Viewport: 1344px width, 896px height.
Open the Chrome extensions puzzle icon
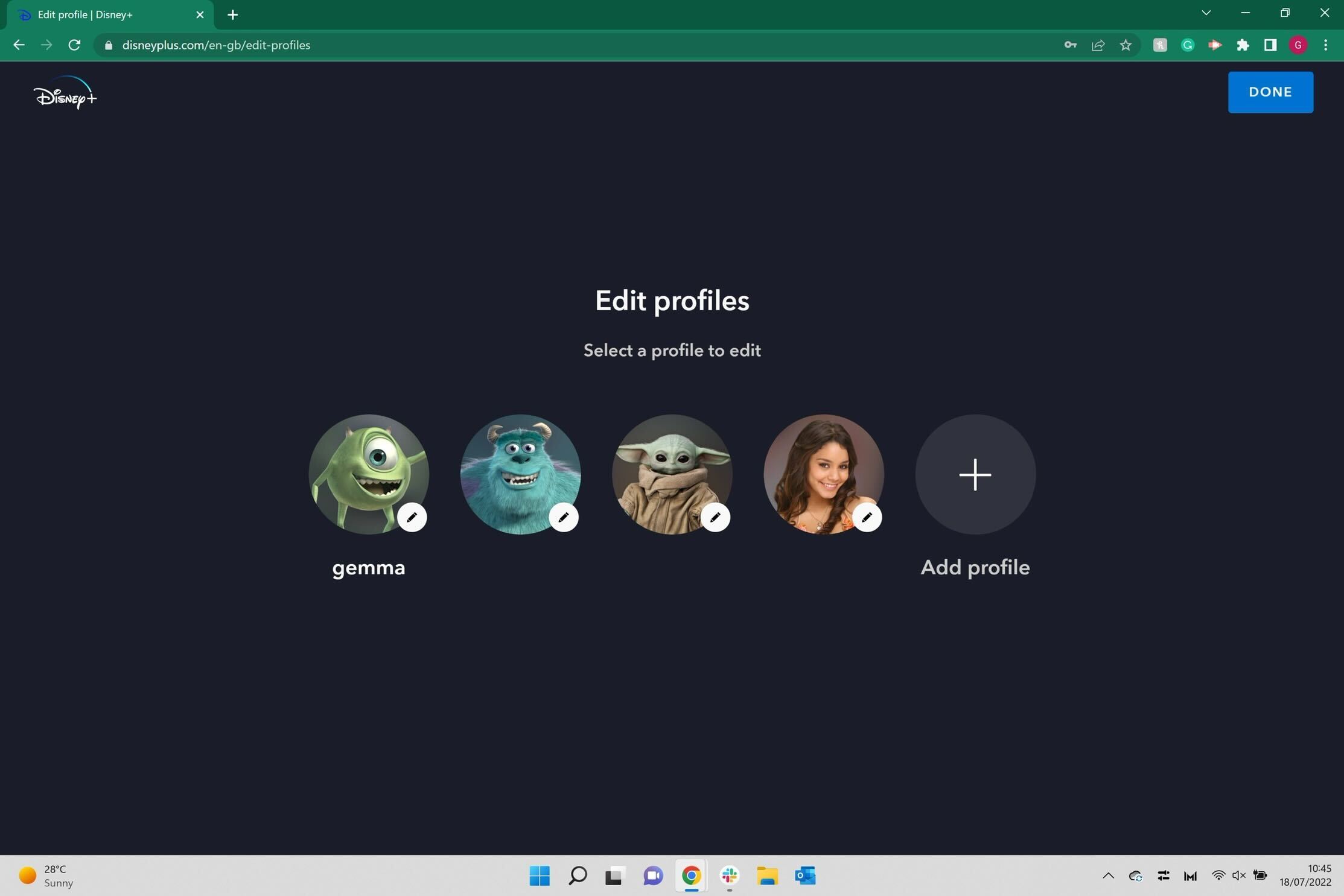tap(1243, 45)
